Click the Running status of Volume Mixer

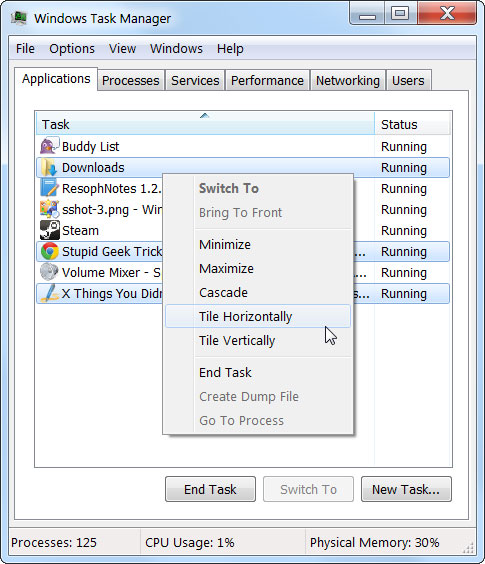[x=404, y=273]
